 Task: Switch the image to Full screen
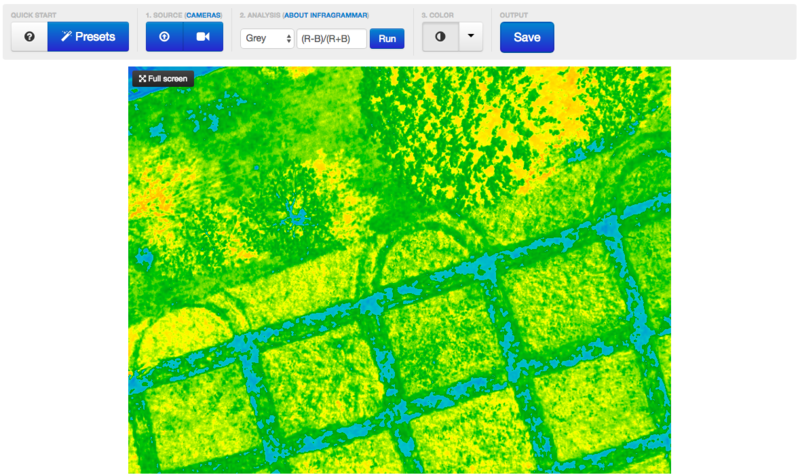click(x=163, y=79)
